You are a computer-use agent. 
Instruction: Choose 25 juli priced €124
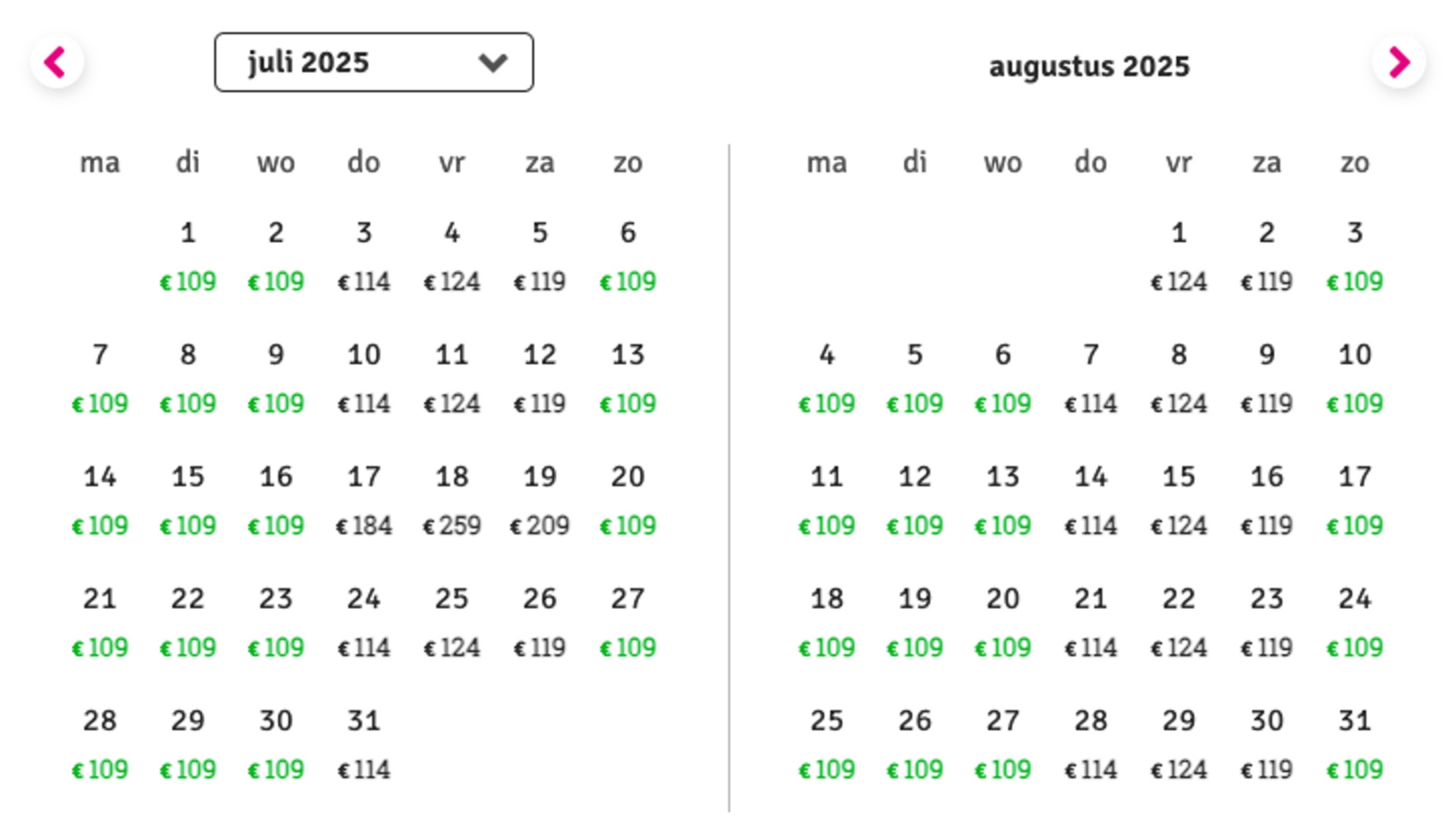tap(452, 622)
